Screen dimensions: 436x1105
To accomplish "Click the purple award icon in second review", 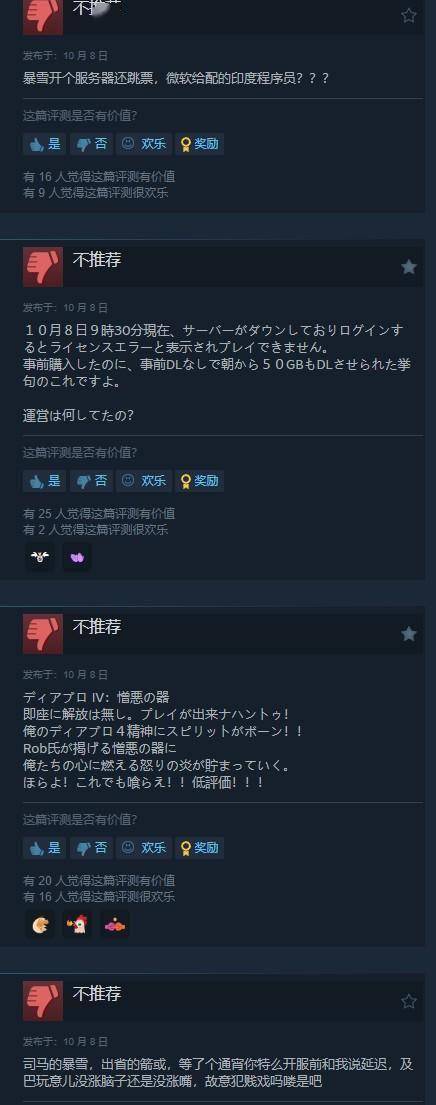I will 77,557.
